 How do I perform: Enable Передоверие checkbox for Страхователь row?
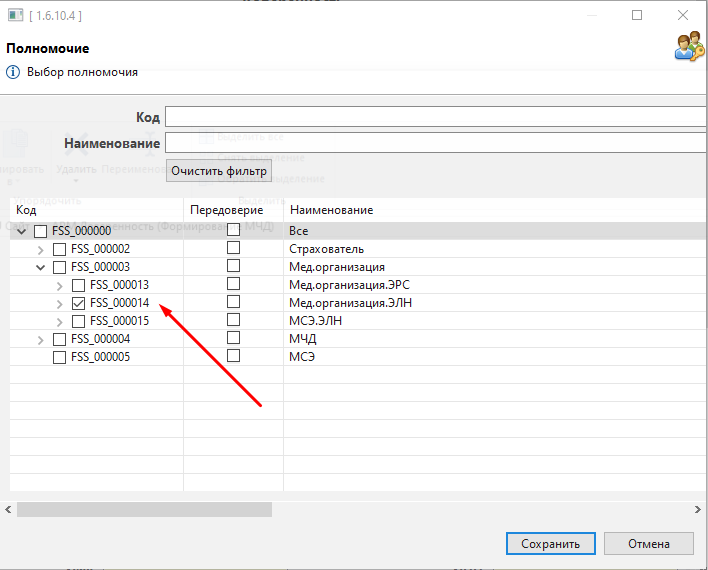pyautogui.click(x=233, y=249)
